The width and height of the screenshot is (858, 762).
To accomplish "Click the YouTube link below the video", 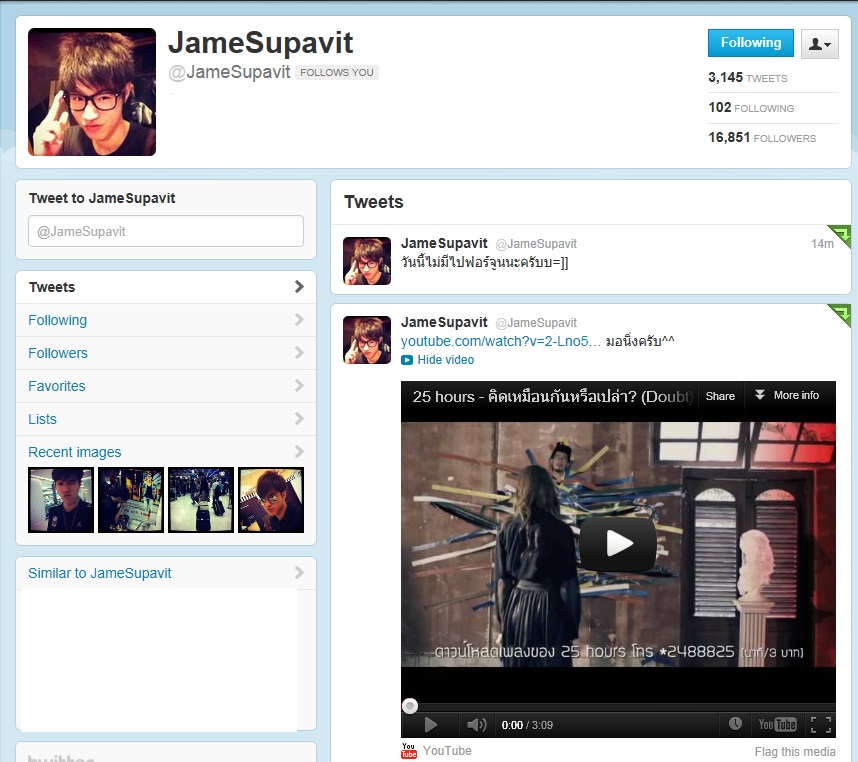I will 447,751.
